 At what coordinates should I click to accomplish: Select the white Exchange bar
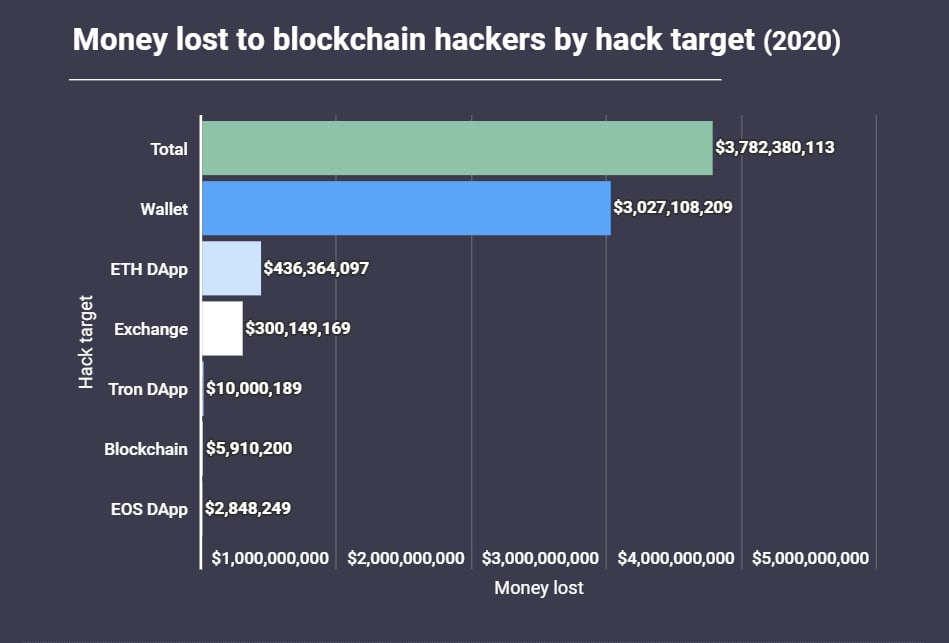222,328
